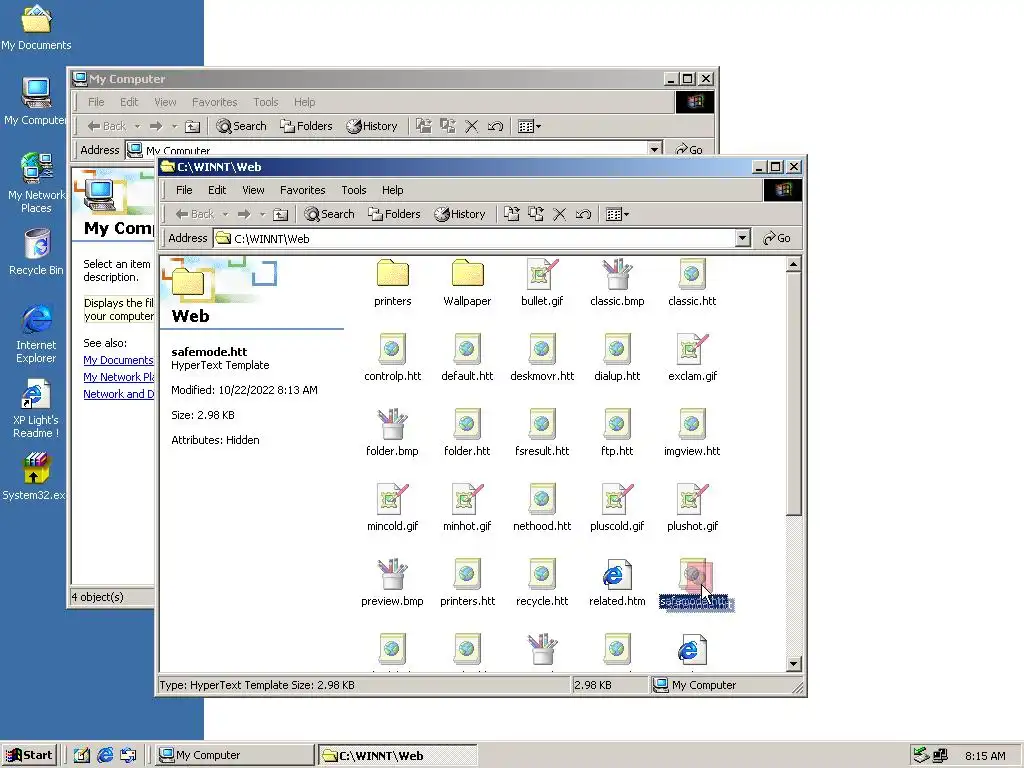
Task: Open My Documents link in My Computer pane
Action: coord(118,360)
